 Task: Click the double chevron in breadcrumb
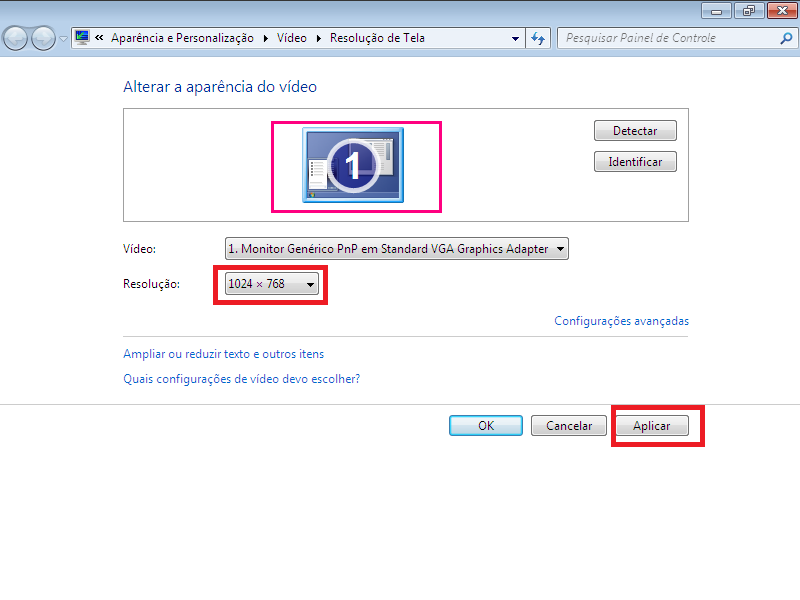[99, 38]
